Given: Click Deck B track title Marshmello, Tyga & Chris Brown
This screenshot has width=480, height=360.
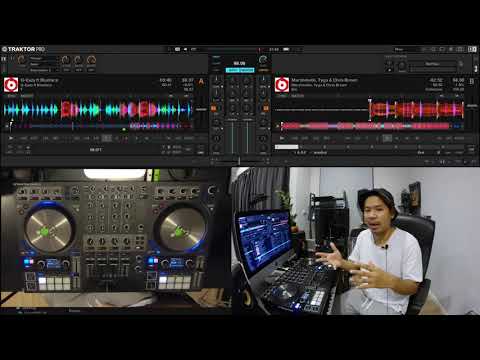Looking at the screenshot, I should tap(325, 80).
